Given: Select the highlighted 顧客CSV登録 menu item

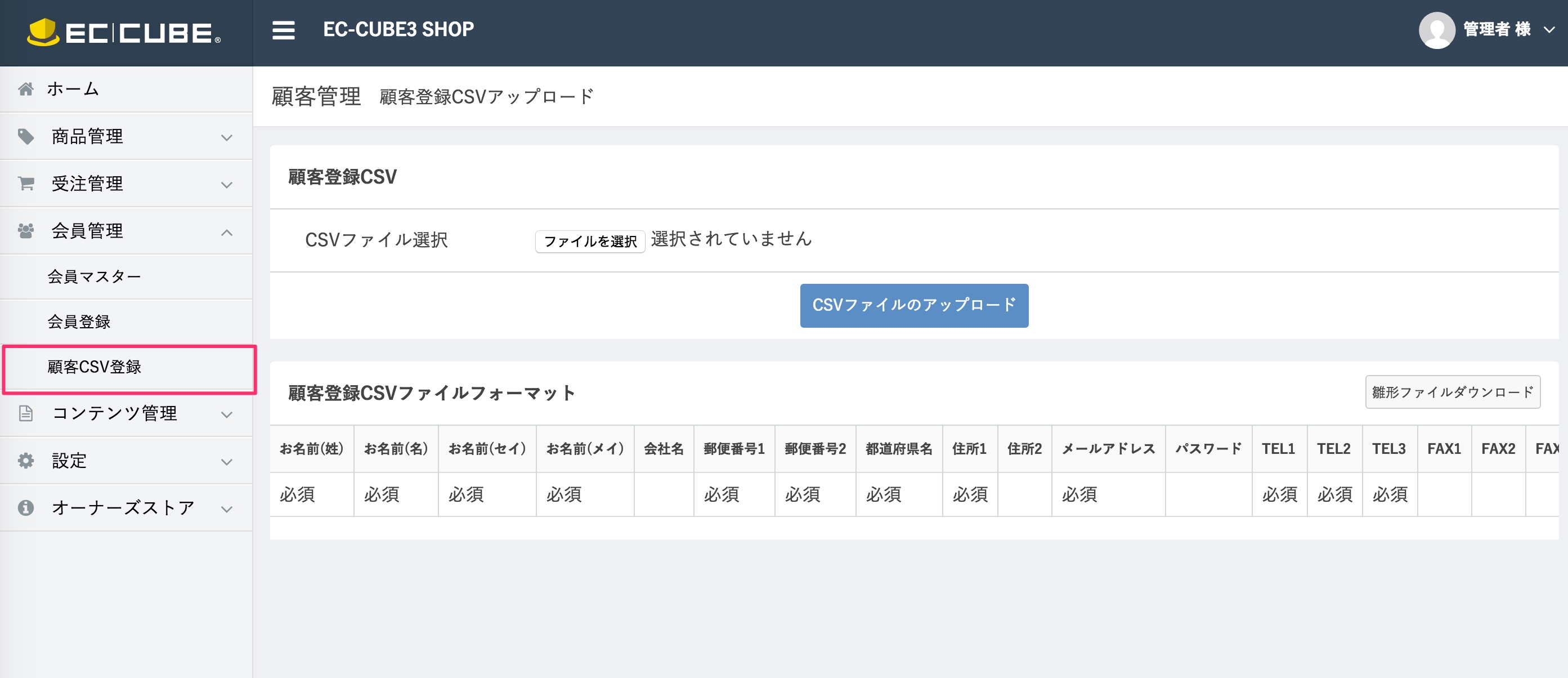Looking at the screenshot, I should click(x=95, y=367).
